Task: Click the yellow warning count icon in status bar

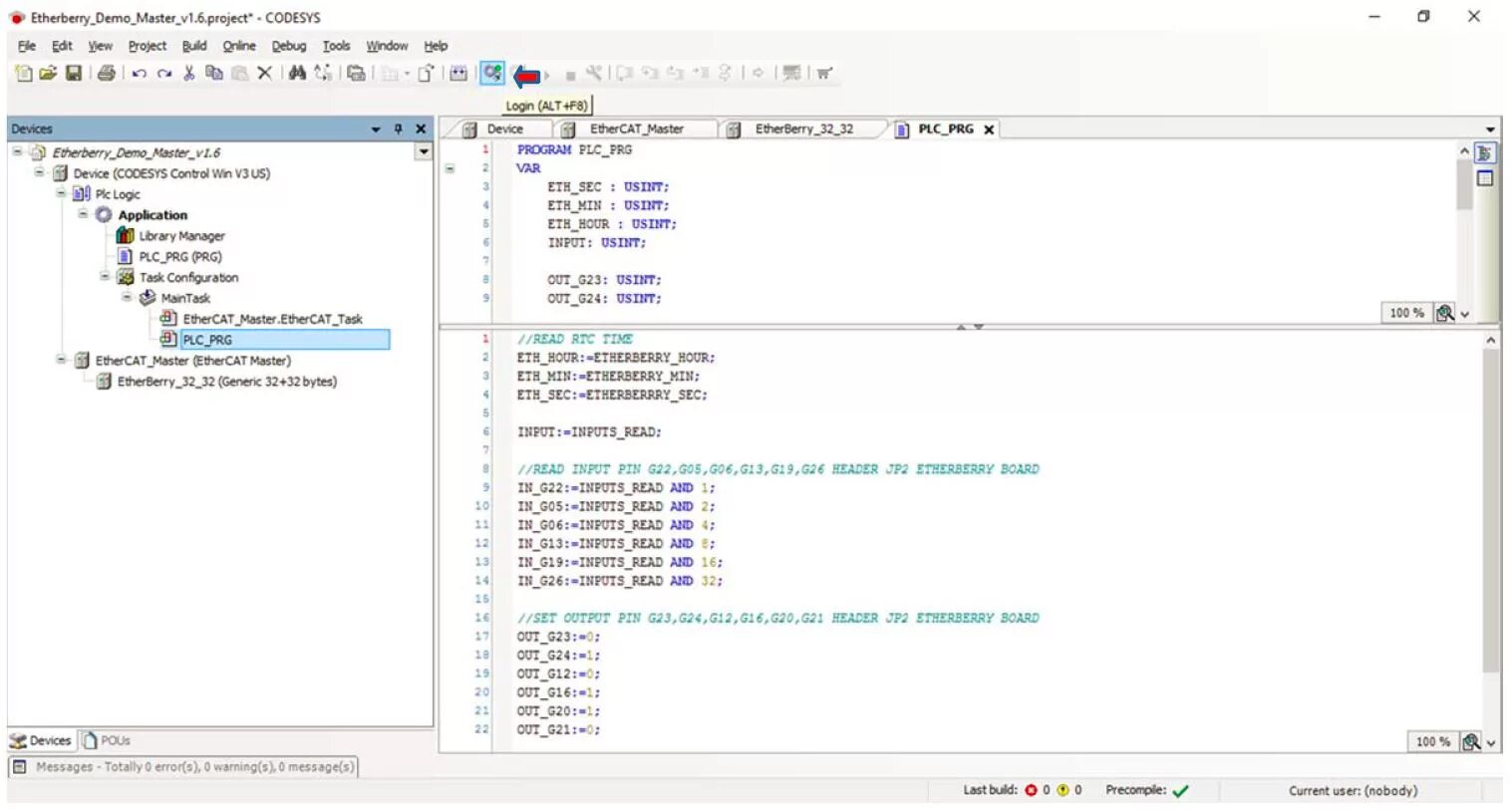Action: [1062, 790]
